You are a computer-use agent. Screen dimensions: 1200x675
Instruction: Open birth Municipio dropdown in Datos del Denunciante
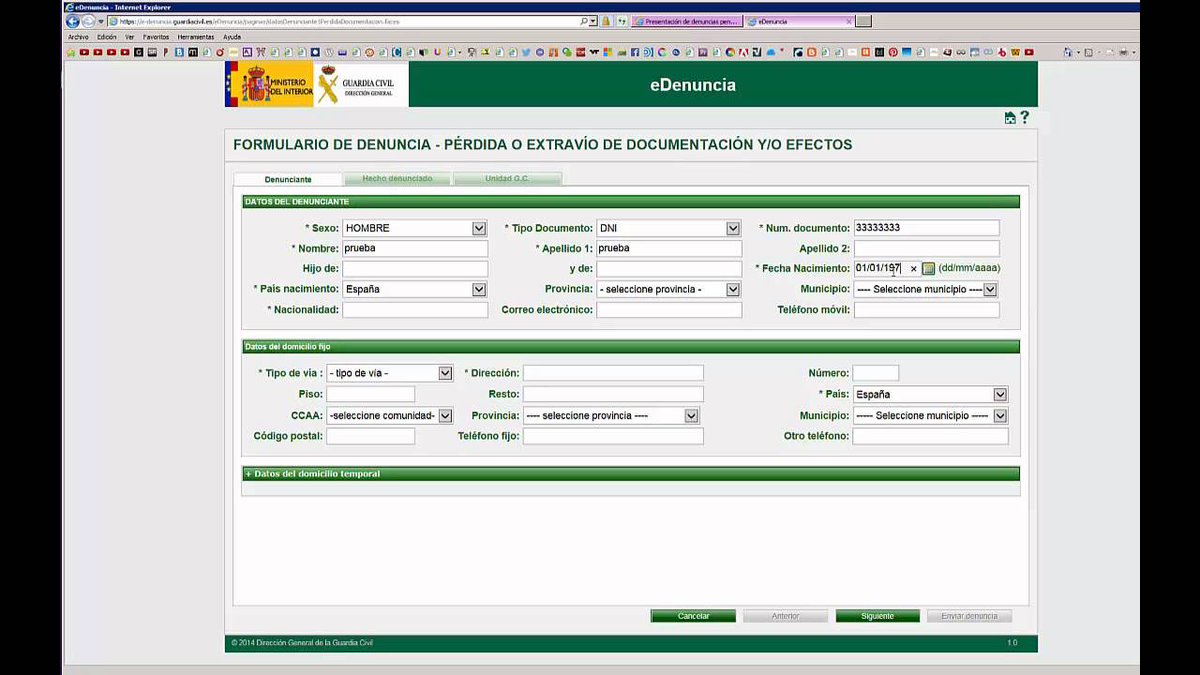(926, 289)
